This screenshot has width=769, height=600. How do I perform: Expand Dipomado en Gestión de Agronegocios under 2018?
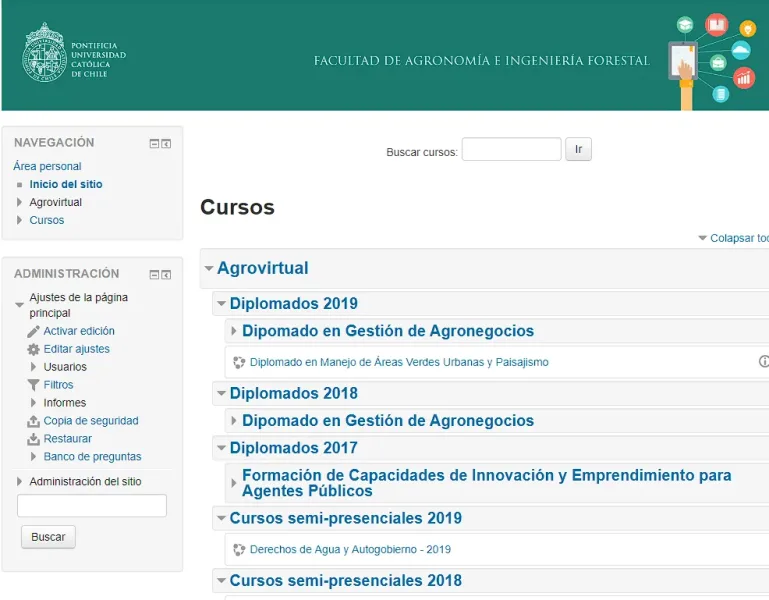coord(234,421)
